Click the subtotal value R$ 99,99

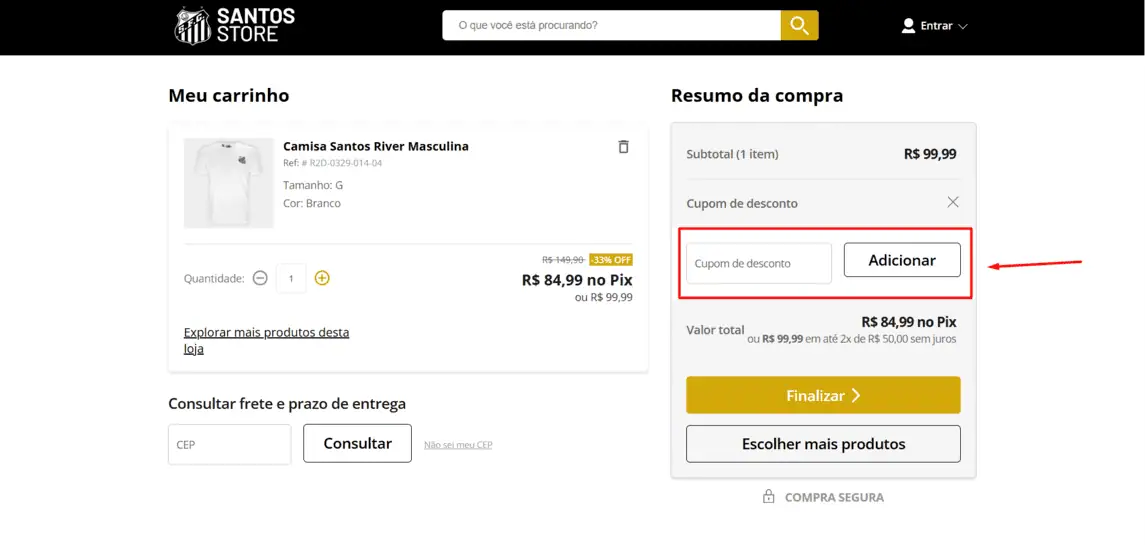[930, 154]
